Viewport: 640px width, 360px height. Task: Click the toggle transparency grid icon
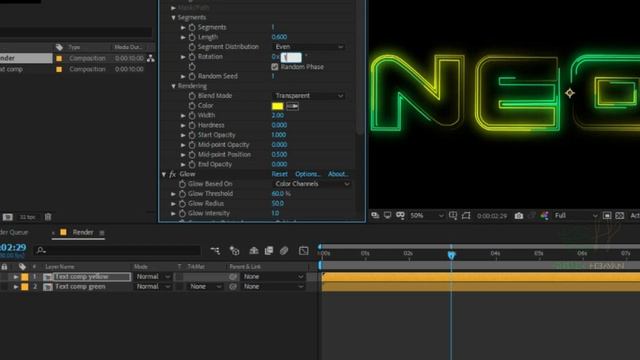point(620,216)
